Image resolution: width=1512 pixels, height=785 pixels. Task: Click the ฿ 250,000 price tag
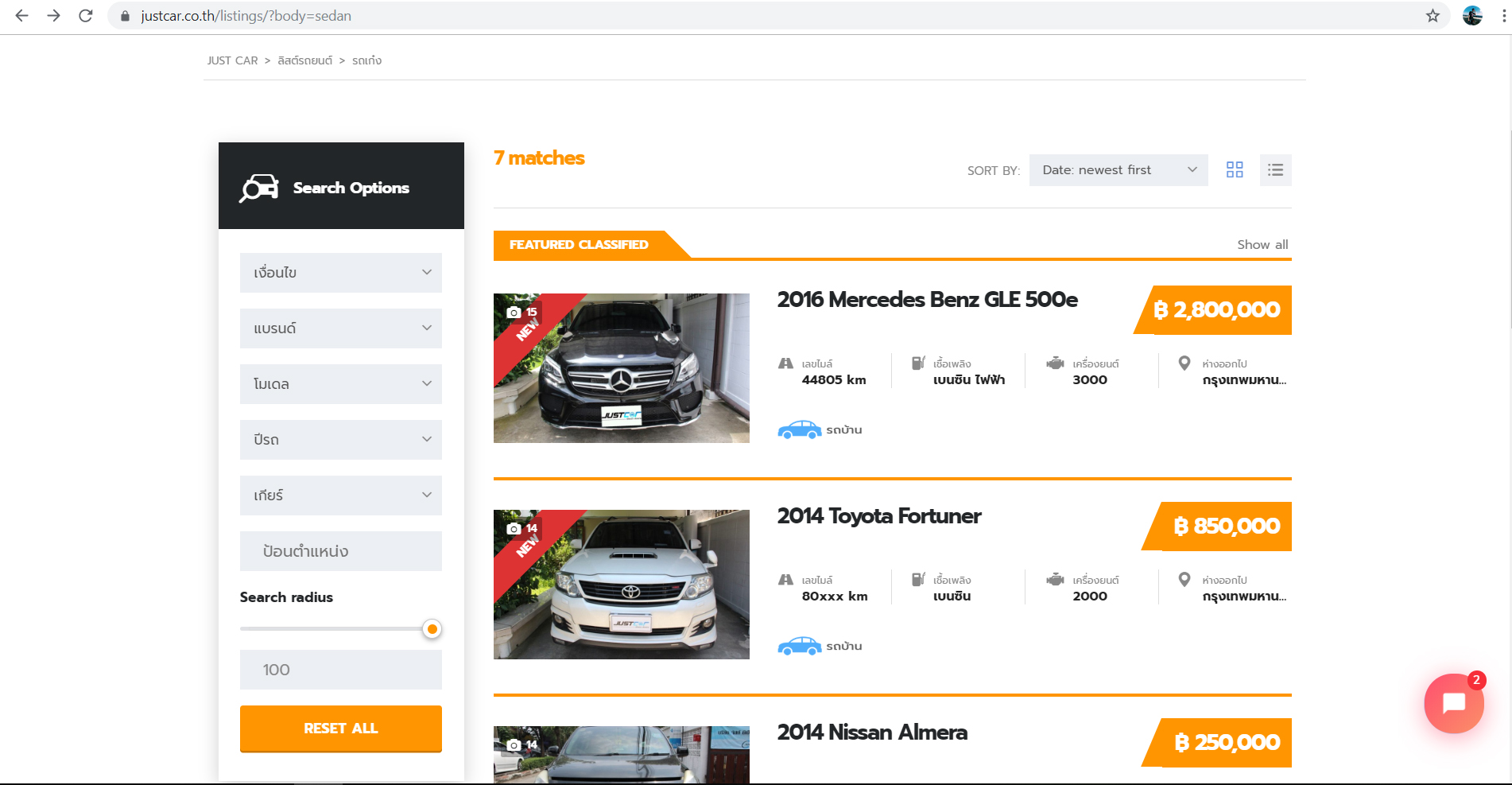pyautogui.click(x=1217, y=743)
